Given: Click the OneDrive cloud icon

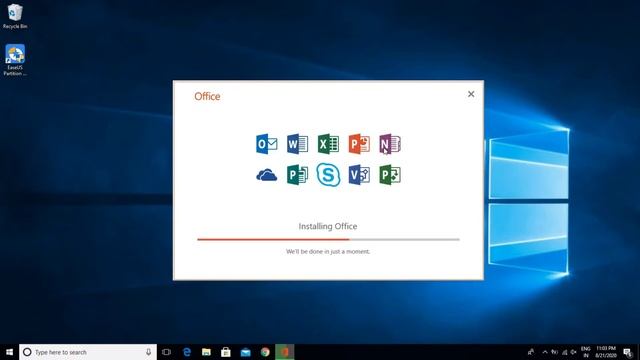Looking at the screenshot, I should click(x=267, y=175).
